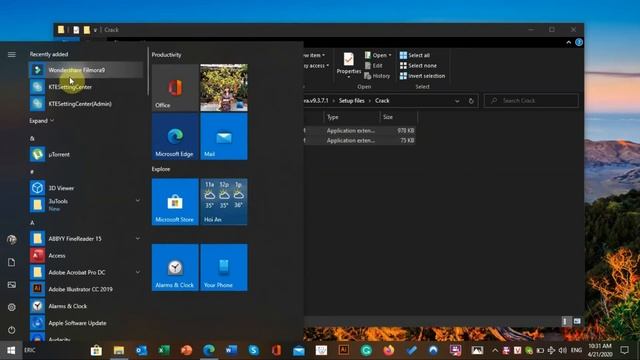Click the Productivity group heading
The width and height of the screenshot is (640, 360).
click(x=167, y=55)
